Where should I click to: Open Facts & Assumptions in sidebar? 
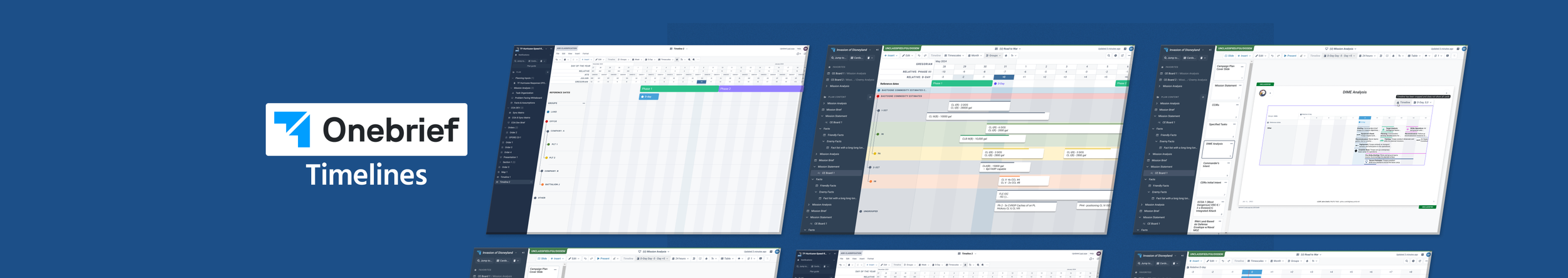(524, 103)
